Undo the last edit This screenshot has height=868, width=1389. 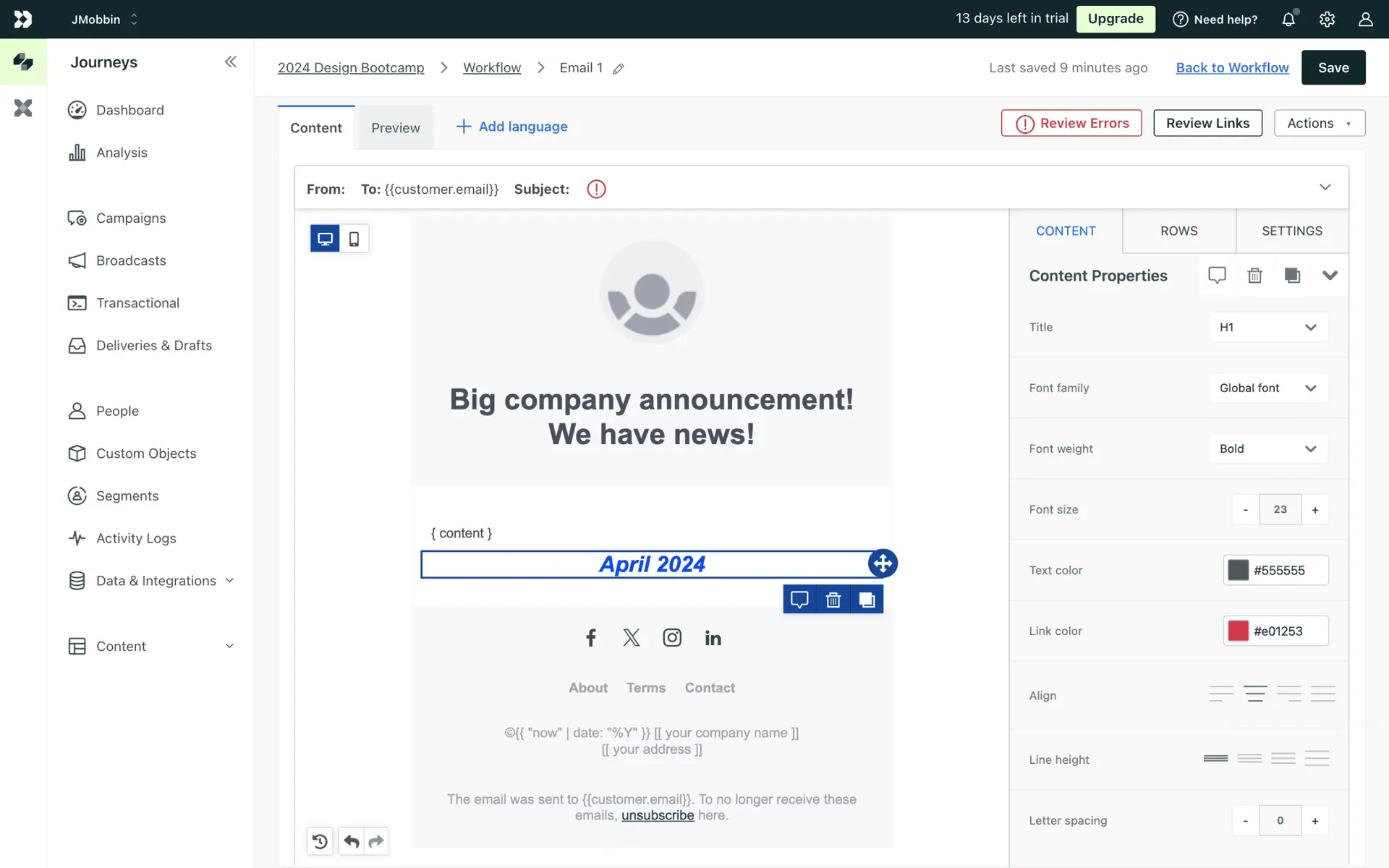coord(352,841)
